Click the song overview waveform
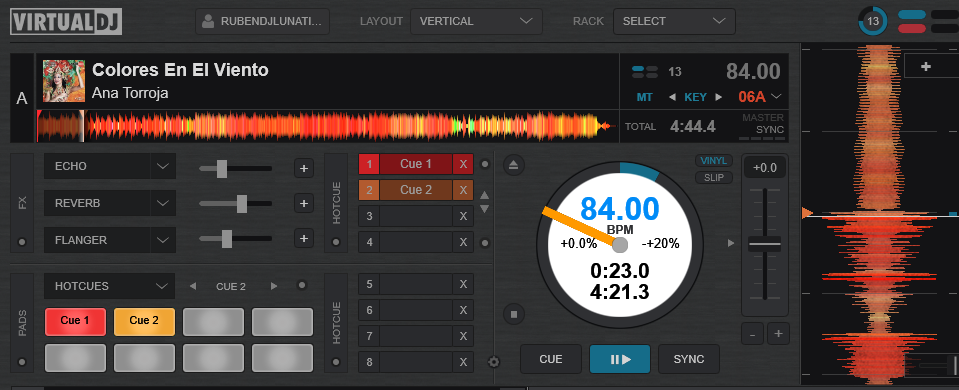Viewport: 959px width, 390px height. [x=327, y=126]
